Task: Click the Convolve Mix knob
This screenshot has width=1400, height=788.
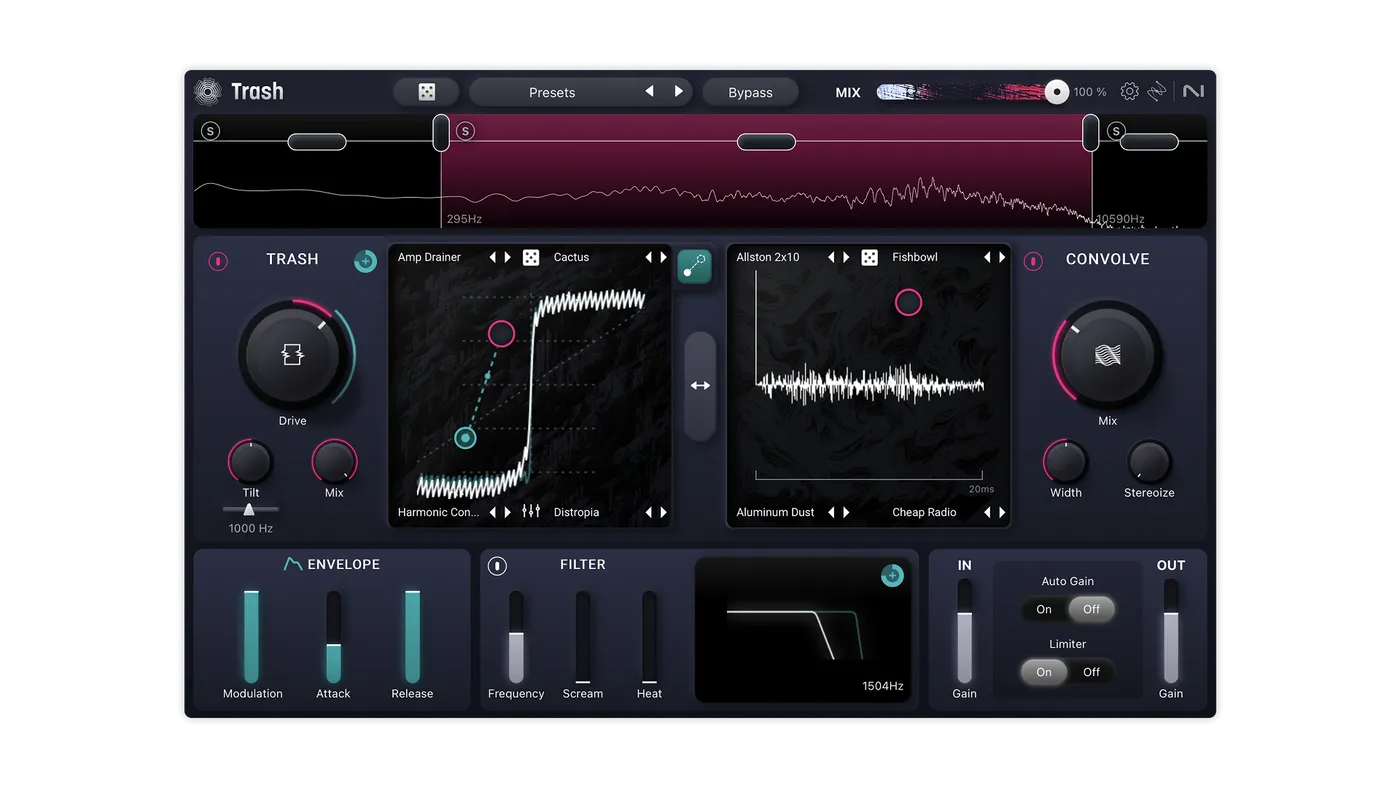Action: pyautogui.click(x=1108, y=355)
